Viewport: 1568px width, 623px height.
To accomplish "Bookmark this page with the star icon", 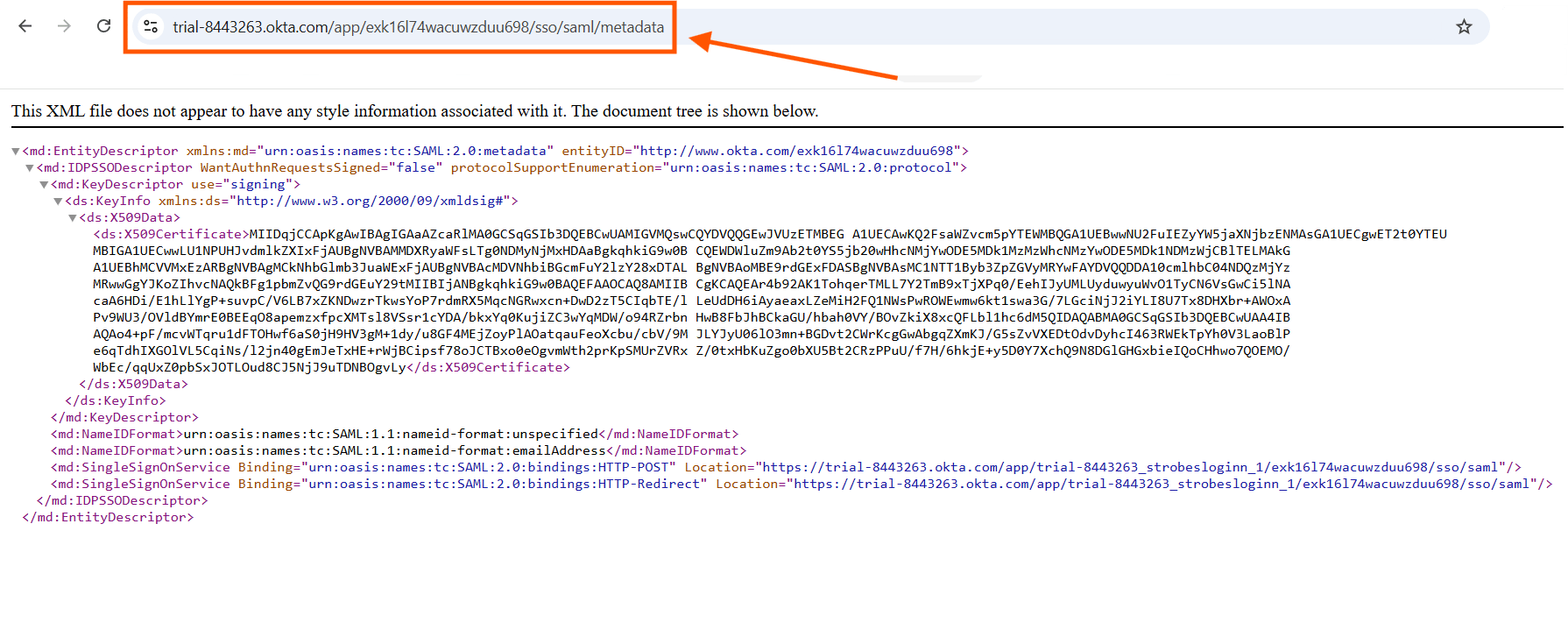I will coord(1464,27).
